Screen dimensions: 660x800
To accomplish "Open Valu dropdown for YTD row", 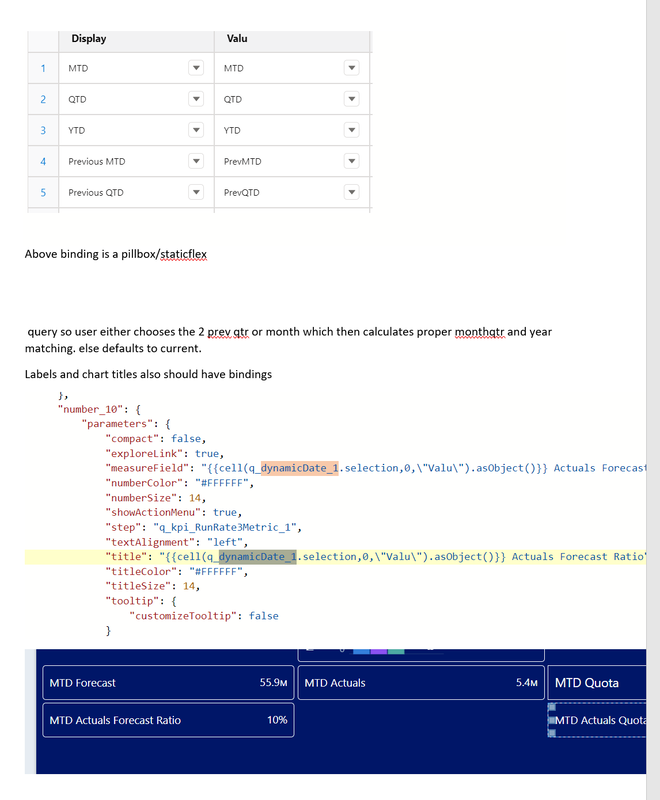I will click(351, 130).
